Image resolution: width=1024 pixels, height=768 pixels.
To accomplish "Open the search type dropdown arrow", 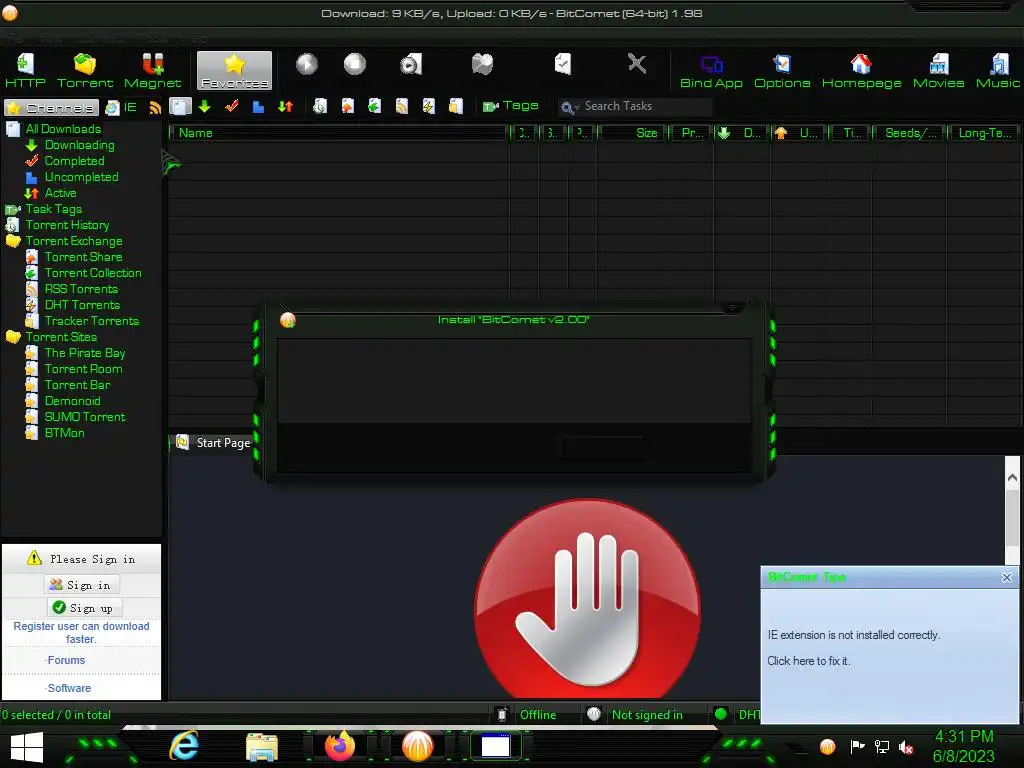I will 577,108.
